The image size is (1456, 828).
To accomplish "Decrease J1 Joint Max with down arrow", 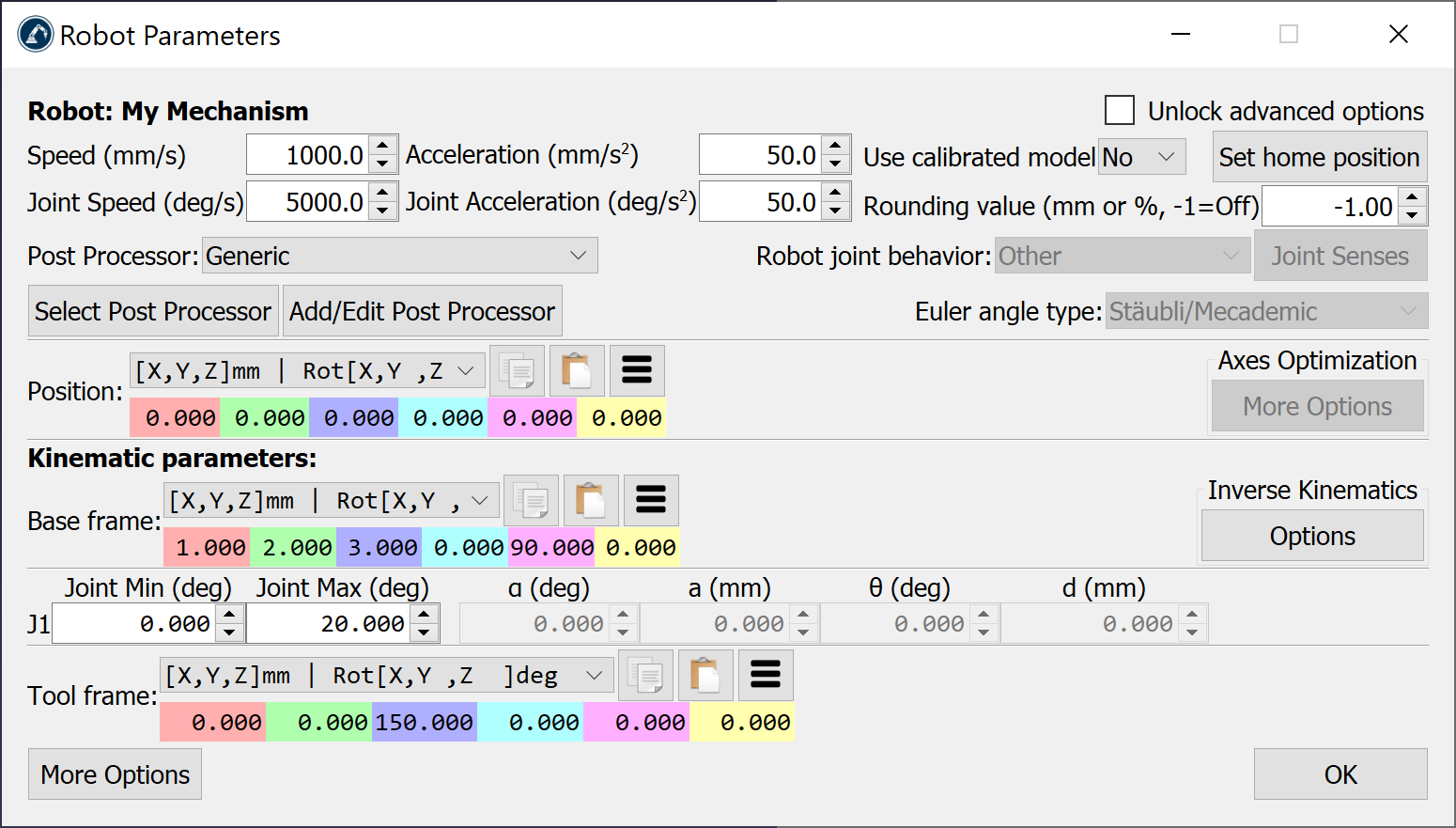I will tap(425, 633).
